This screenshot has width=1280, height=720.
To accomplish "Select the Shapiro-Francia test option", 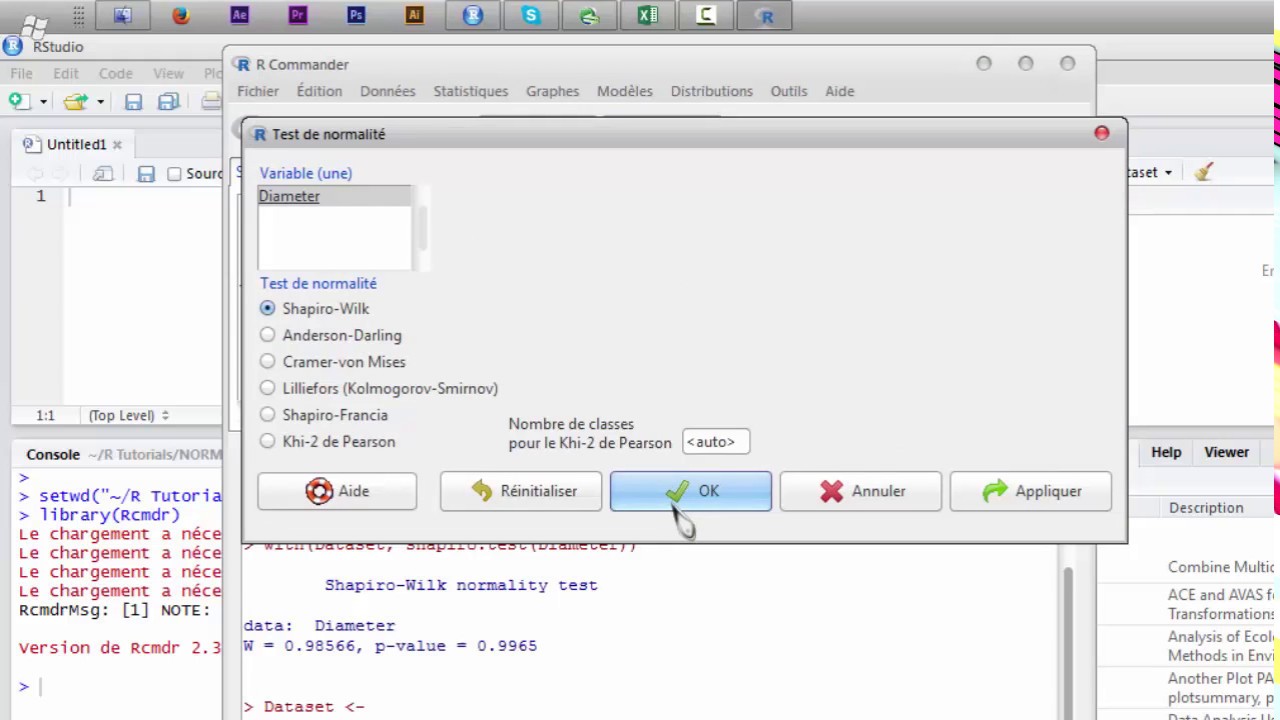I will click(267, 415).
